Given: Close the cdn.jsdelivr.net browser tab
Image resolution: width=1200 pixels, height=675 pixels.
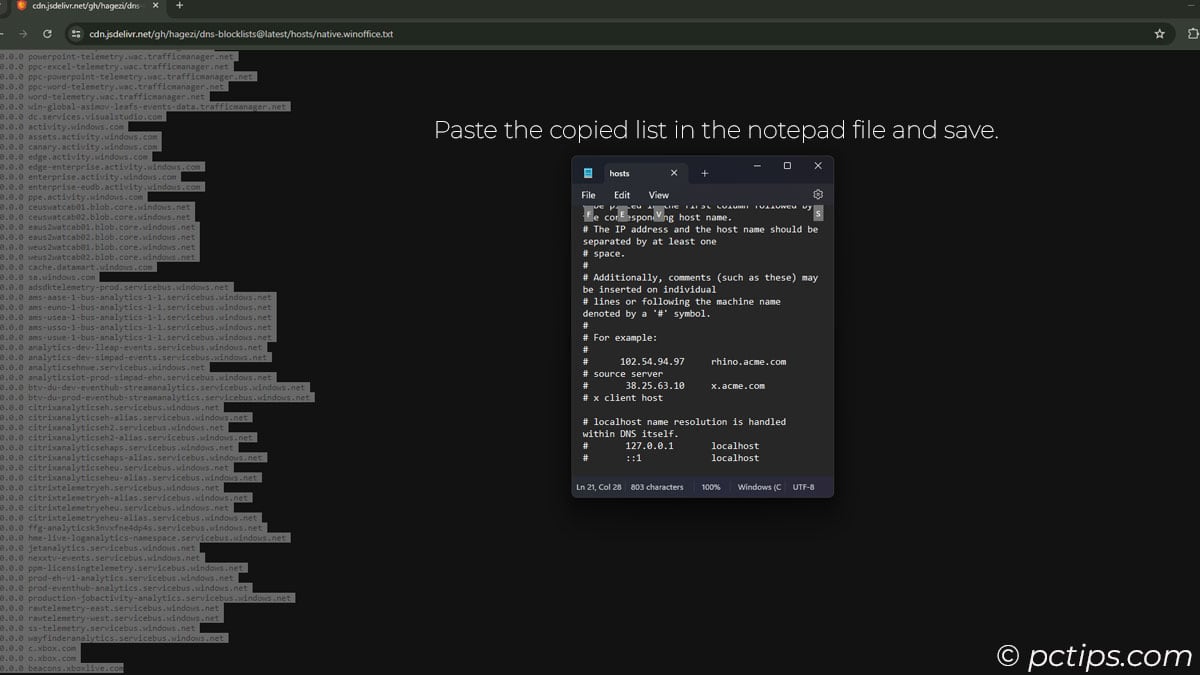Looking at the screenshot, I should 156,6.
